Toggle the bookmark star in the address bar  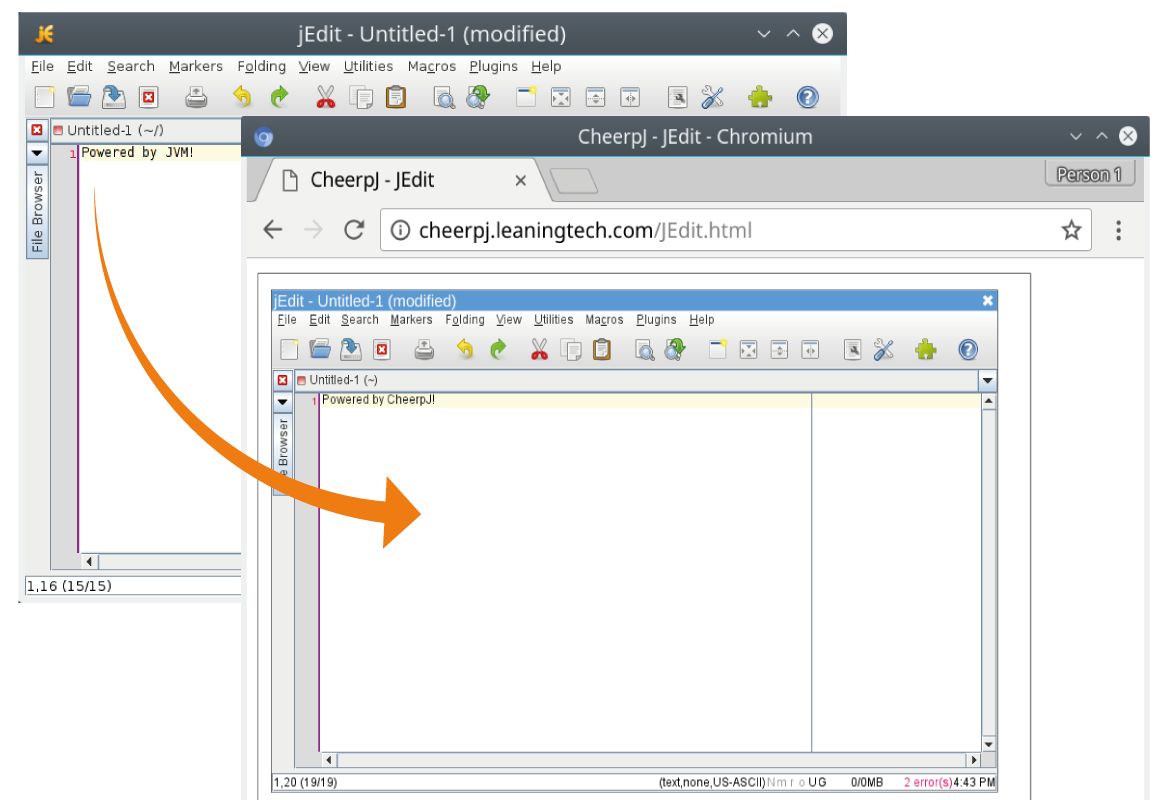coord(1070,229)
